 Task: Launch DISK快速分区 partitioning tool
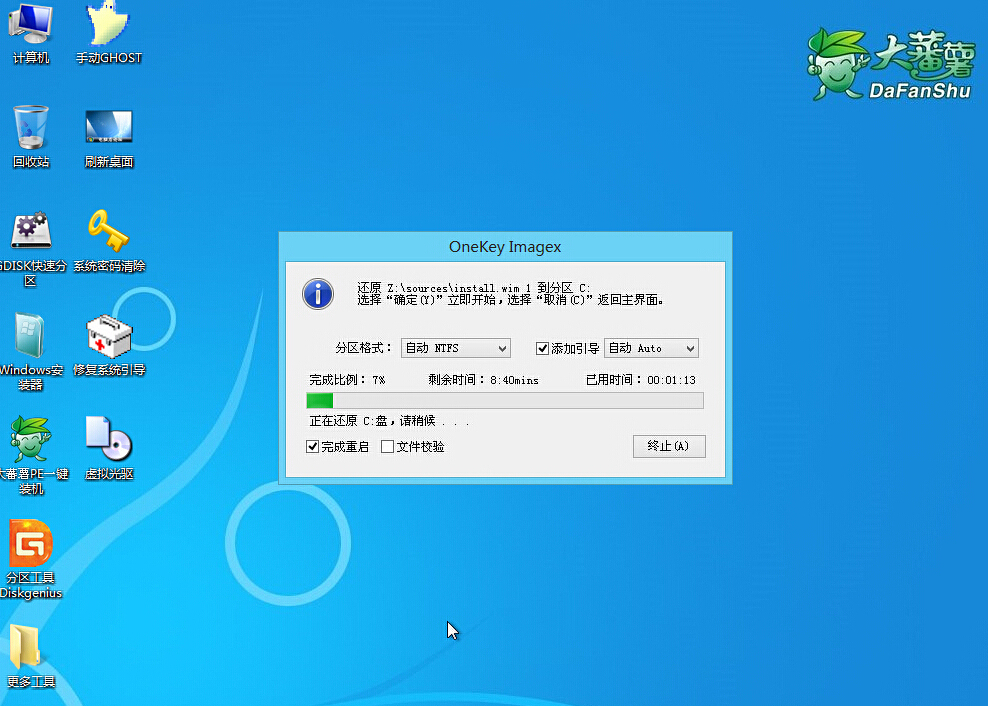point(31,232)
